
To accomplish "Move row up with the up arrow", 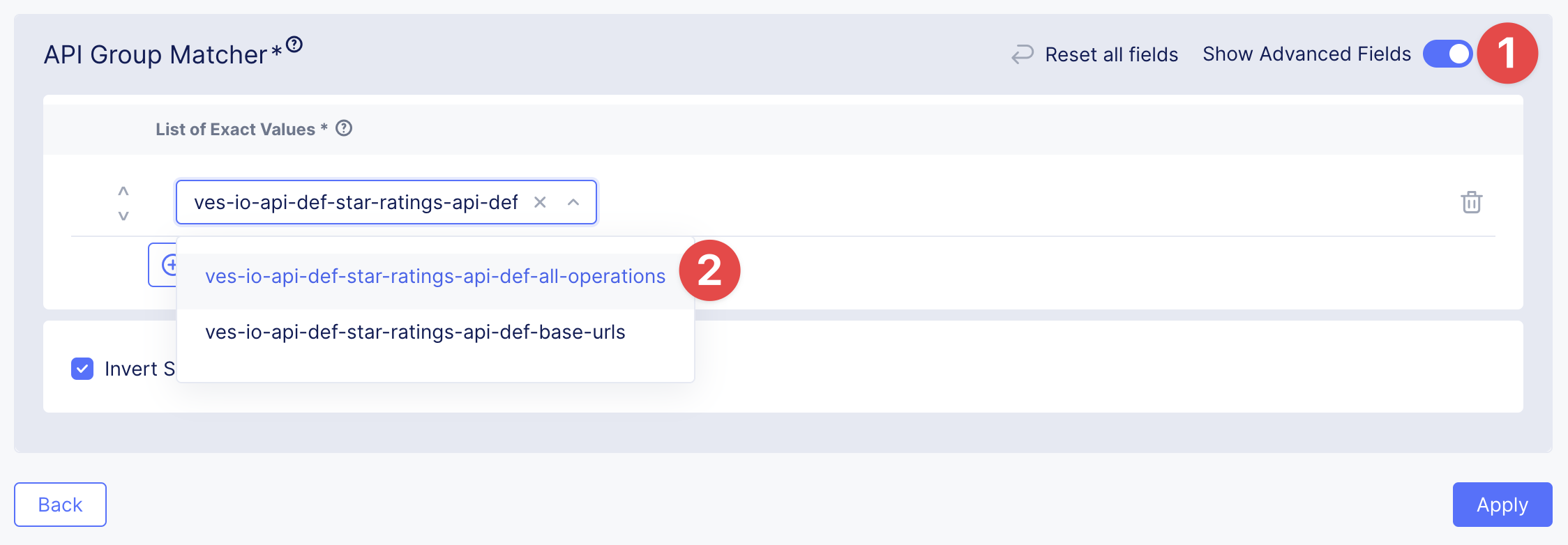I will (123, 190).
